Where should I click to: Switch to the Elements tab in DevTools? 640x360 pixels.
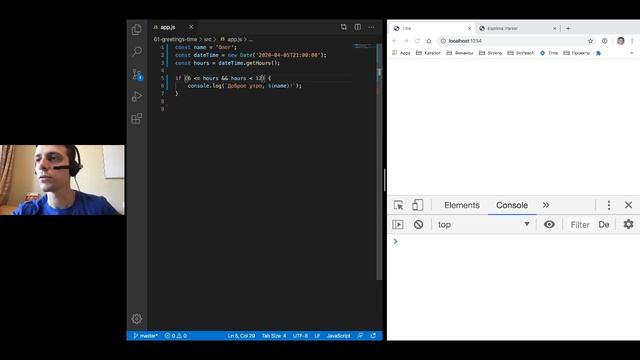[462, 205]
